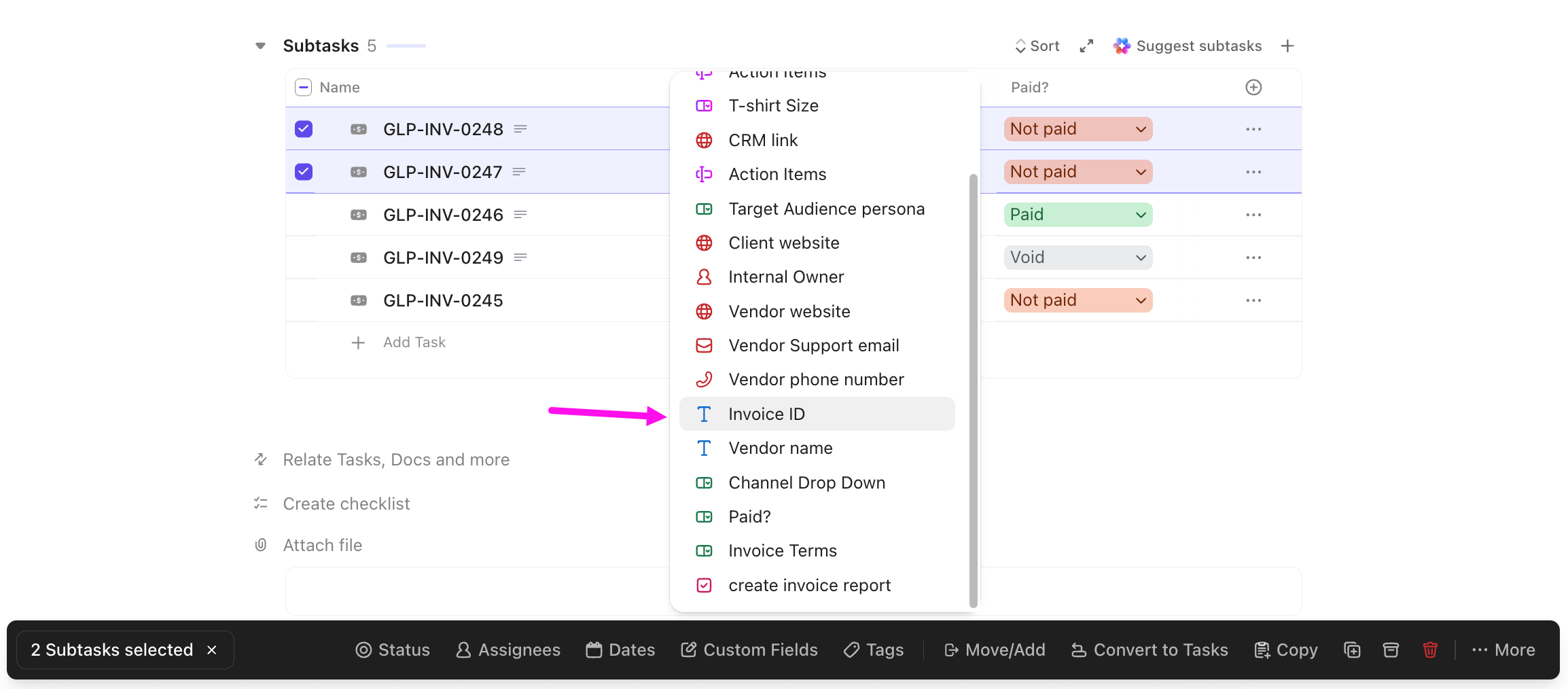Open Relate Tasks, Docs and more
Image resolution: width=1568 pixels, height=689 pixels.
396,459
